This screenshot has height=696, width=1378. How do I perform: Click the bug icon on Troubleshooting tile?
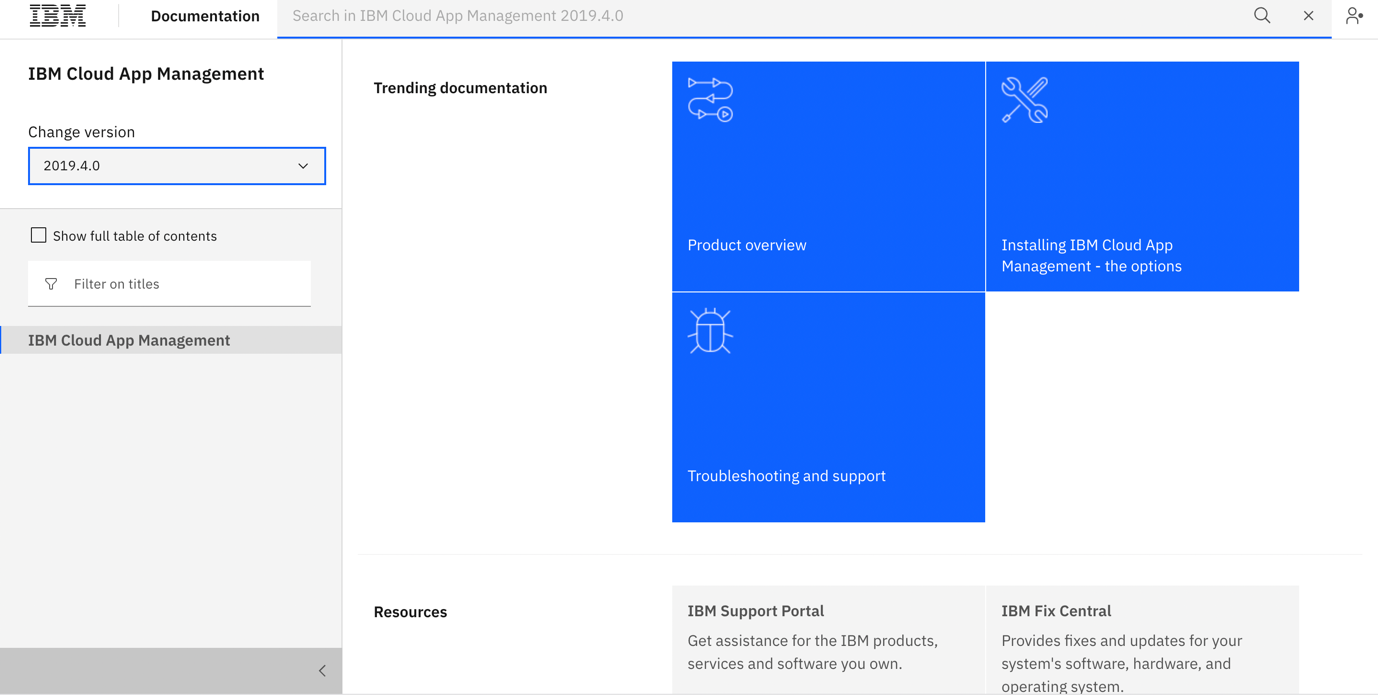pos(711,331)
